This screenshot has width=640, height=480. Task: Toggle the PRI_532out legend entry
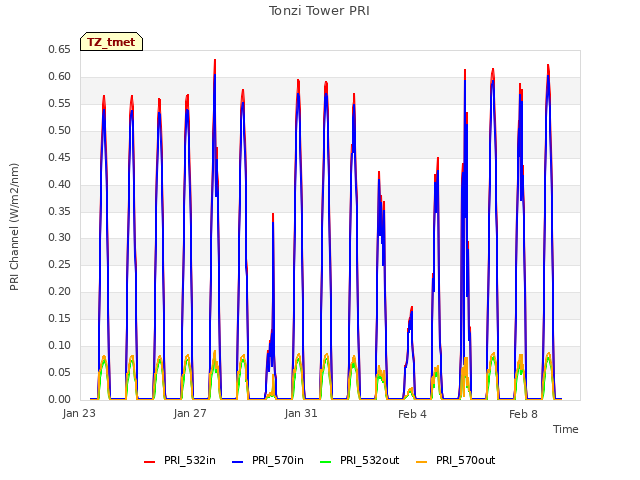coord(359,461)
